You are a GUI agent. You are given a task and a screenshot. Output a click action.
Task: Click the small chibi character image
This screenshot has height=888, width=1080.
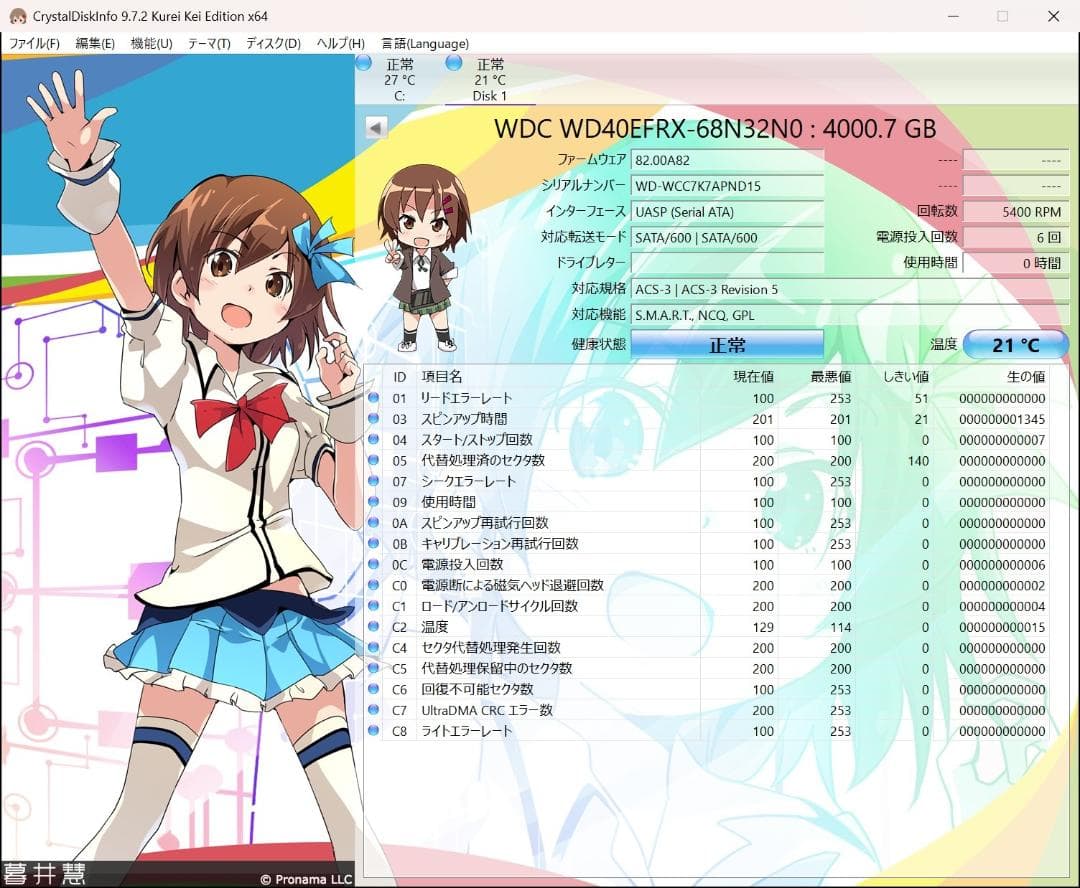[423, 257]
